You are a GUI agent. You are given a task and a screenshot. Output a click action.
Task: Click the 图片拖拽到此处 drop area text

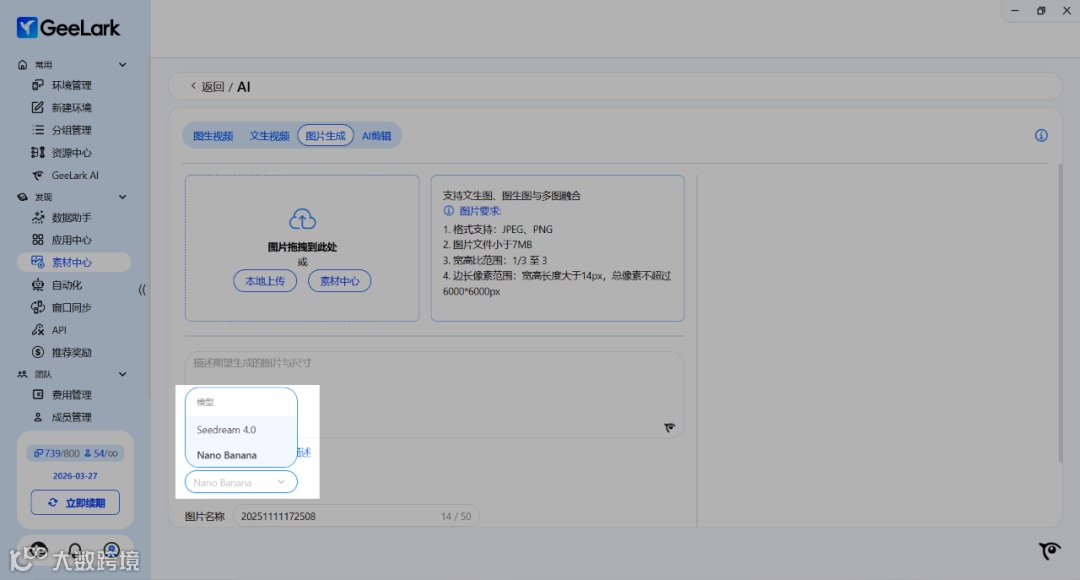tap(302, 247)
